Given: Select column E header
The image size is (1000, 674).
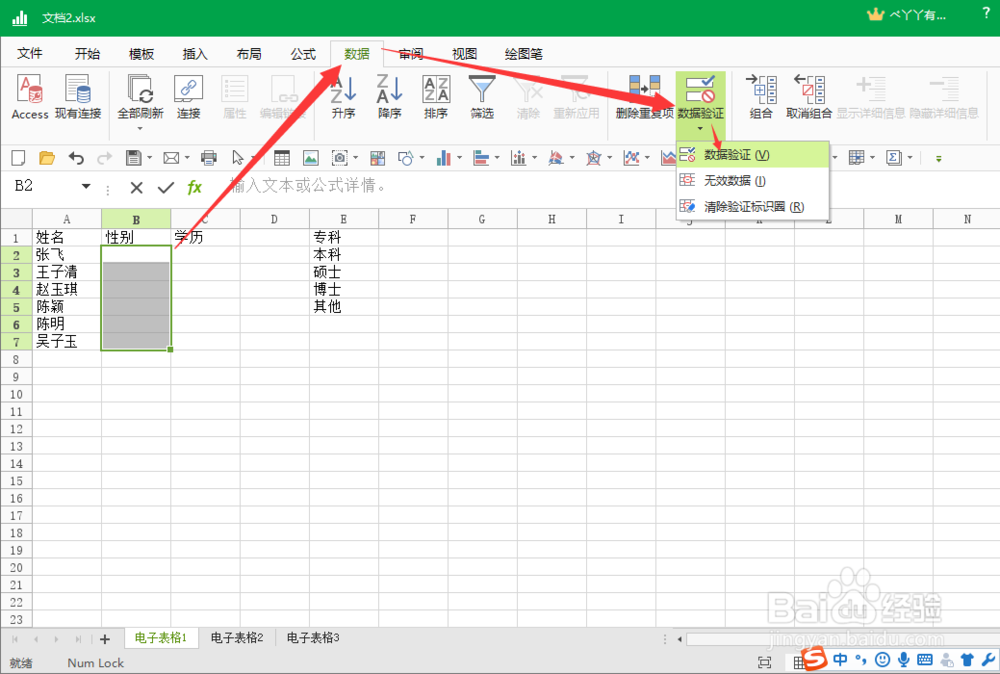Looking at the screenshot, I should click(x=344, y=219).
